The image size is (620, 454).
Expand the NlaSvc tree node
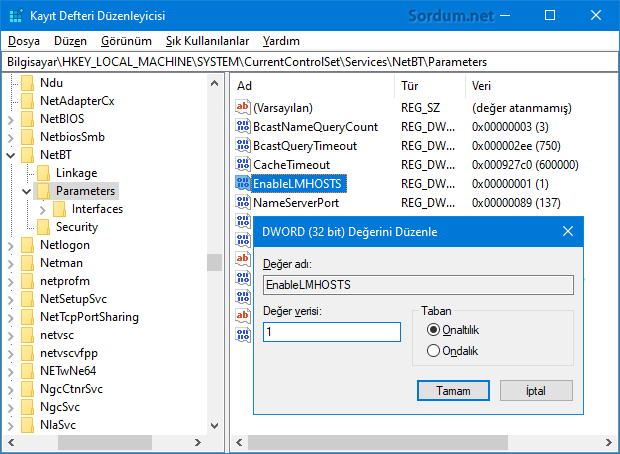(11, 426)
